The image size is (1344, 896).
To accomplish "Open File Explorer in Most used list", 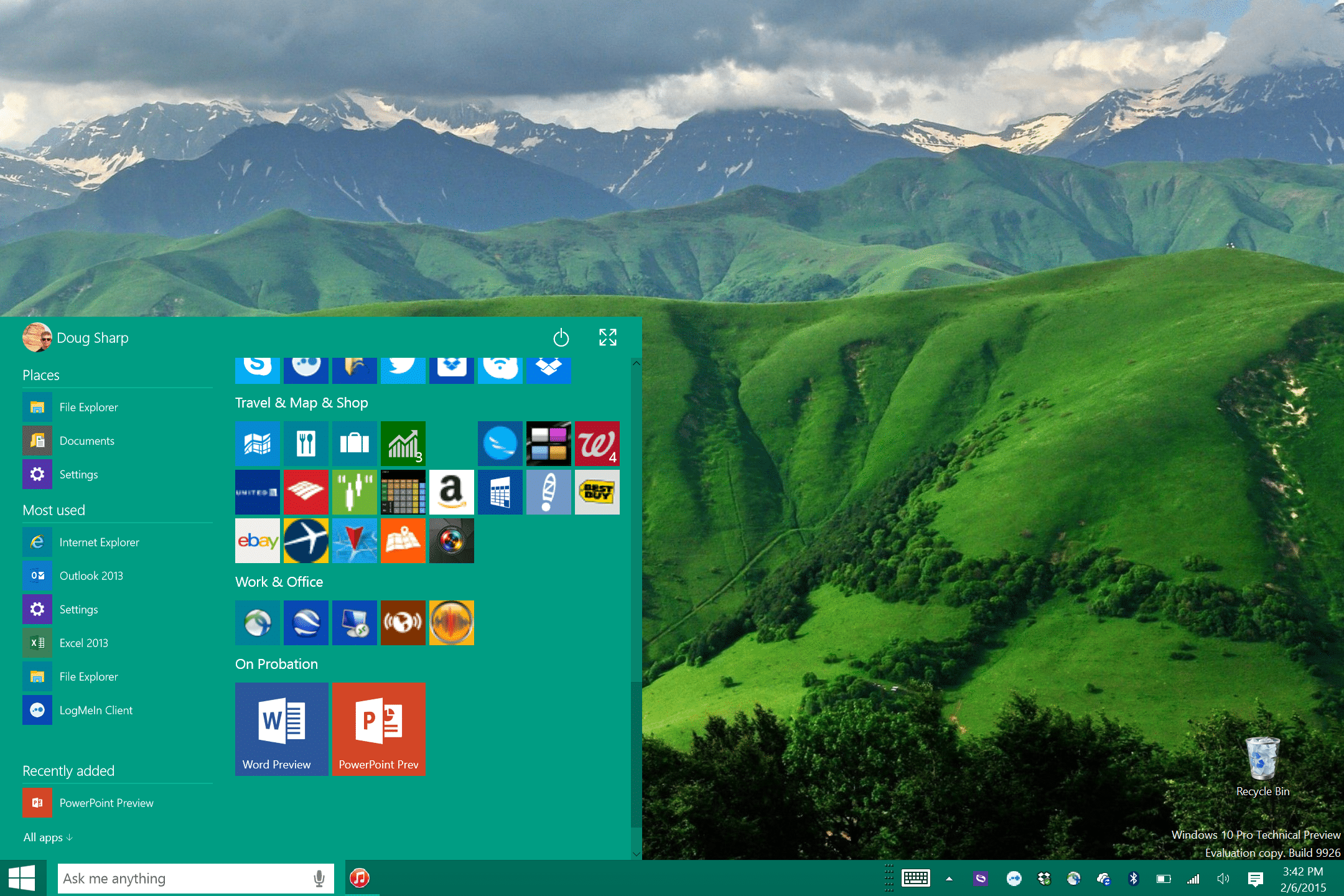I will (x=118, y=676).
